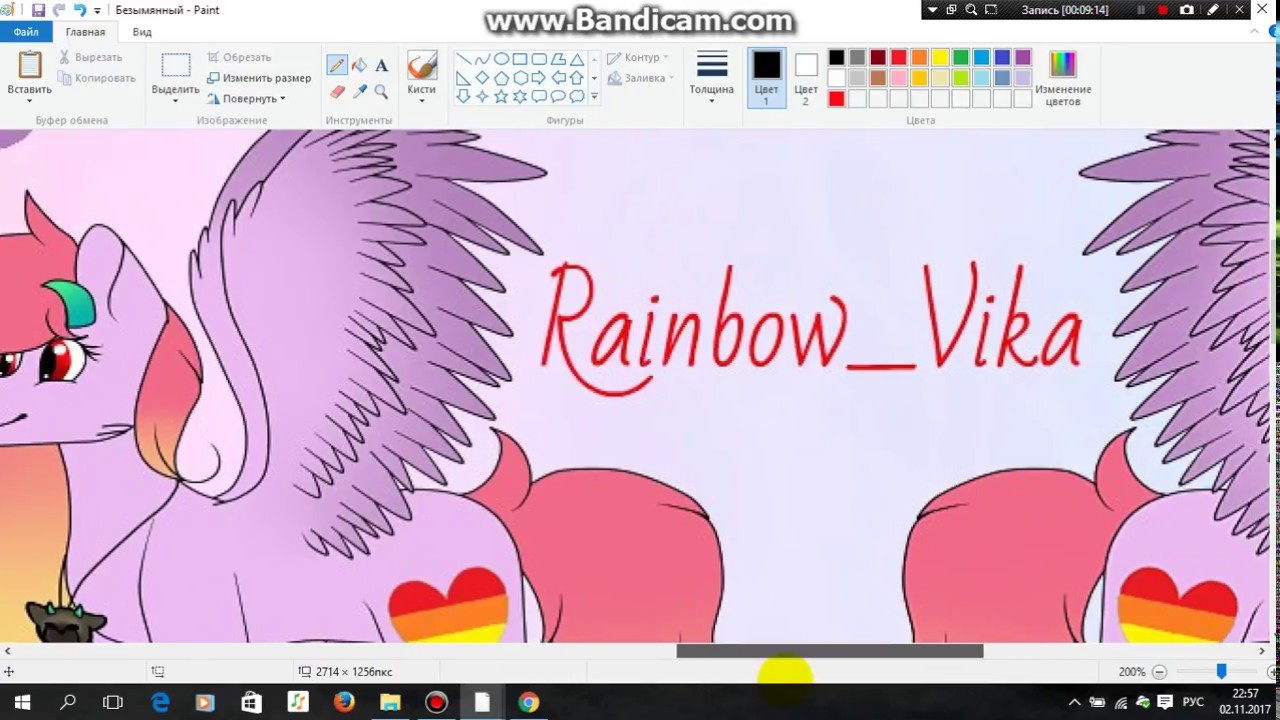Click the Bandicam screenshot camera icon
This screenshot has width=1280, height=720.
pyautogui.click(x=1186, y=10)
